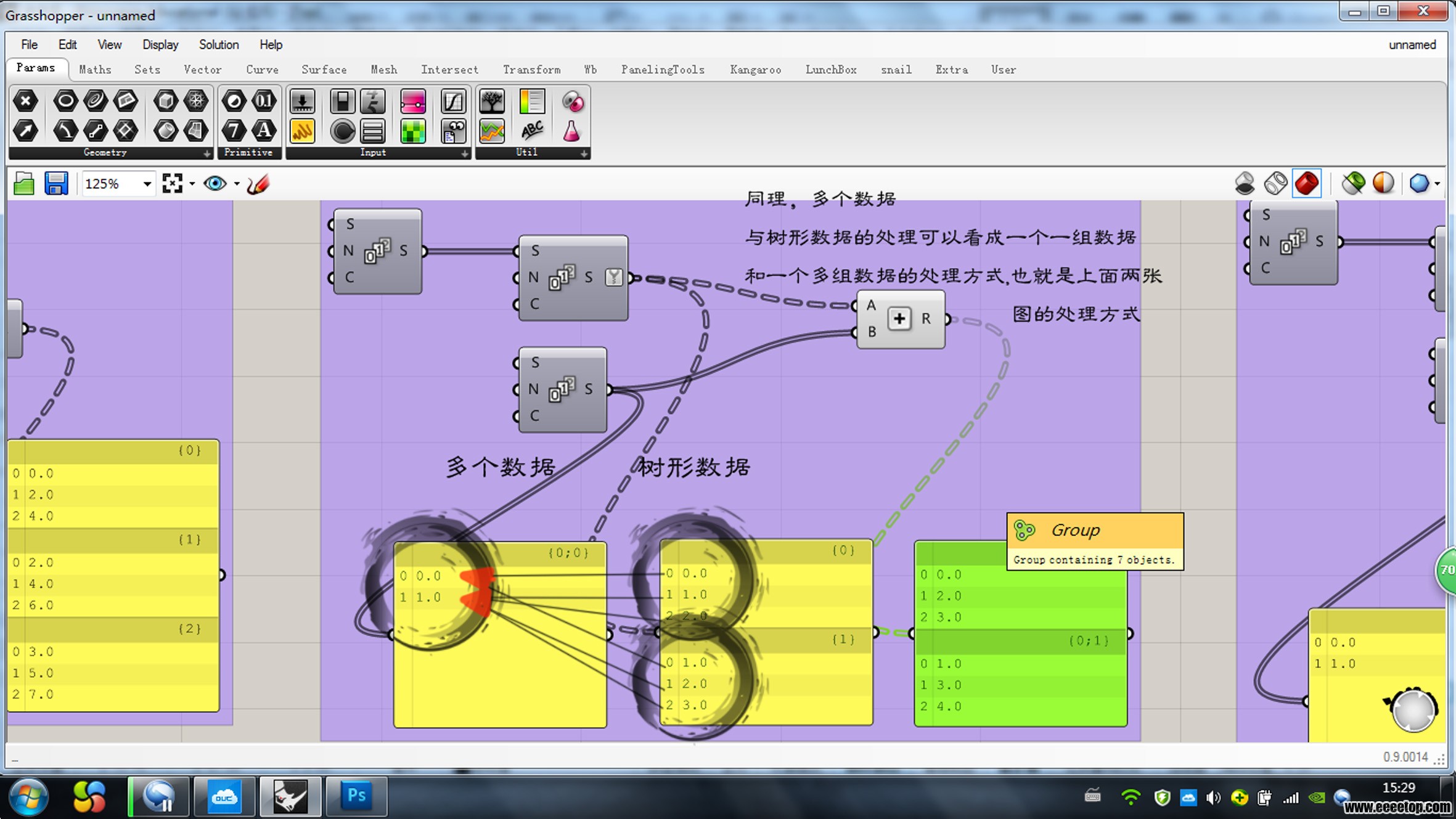Screen dimensions: 1456x819
Task: Click the version number 0.9.0014
Action: point(1405,757)
